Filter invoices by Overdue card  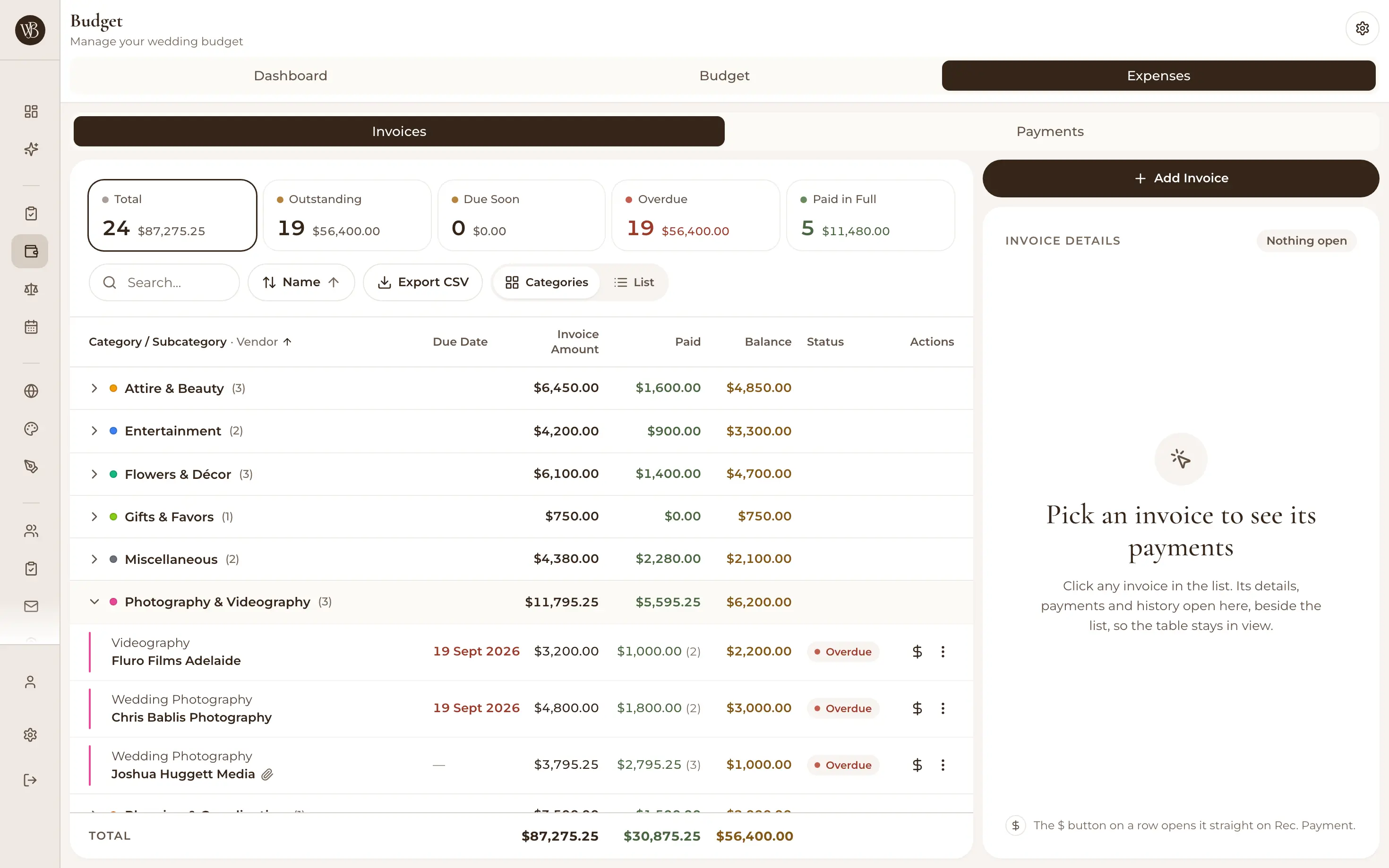pos(695,215)
